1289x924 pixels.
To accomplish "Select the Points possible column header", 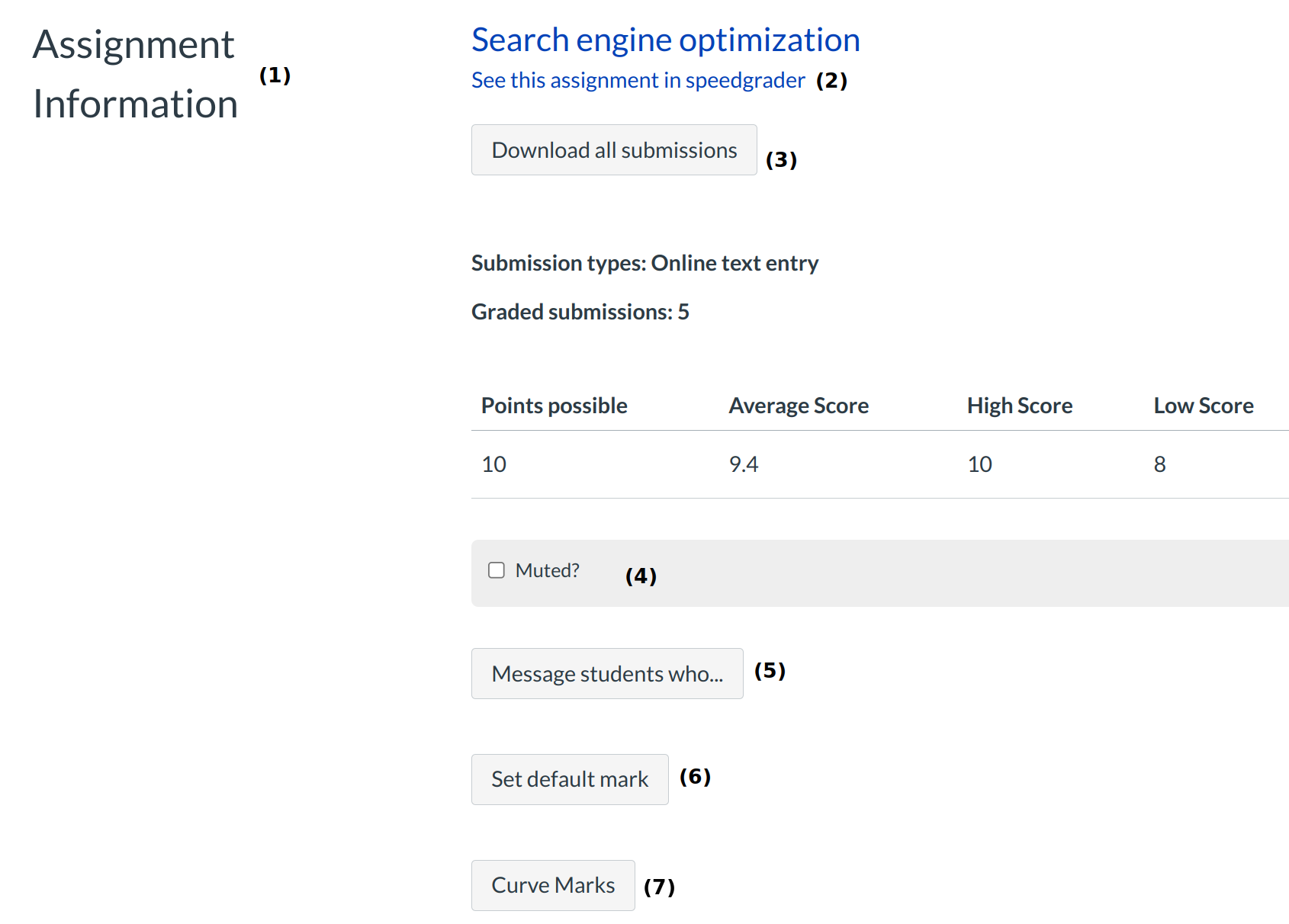I will pyautogui.click(x=554, y=406).
